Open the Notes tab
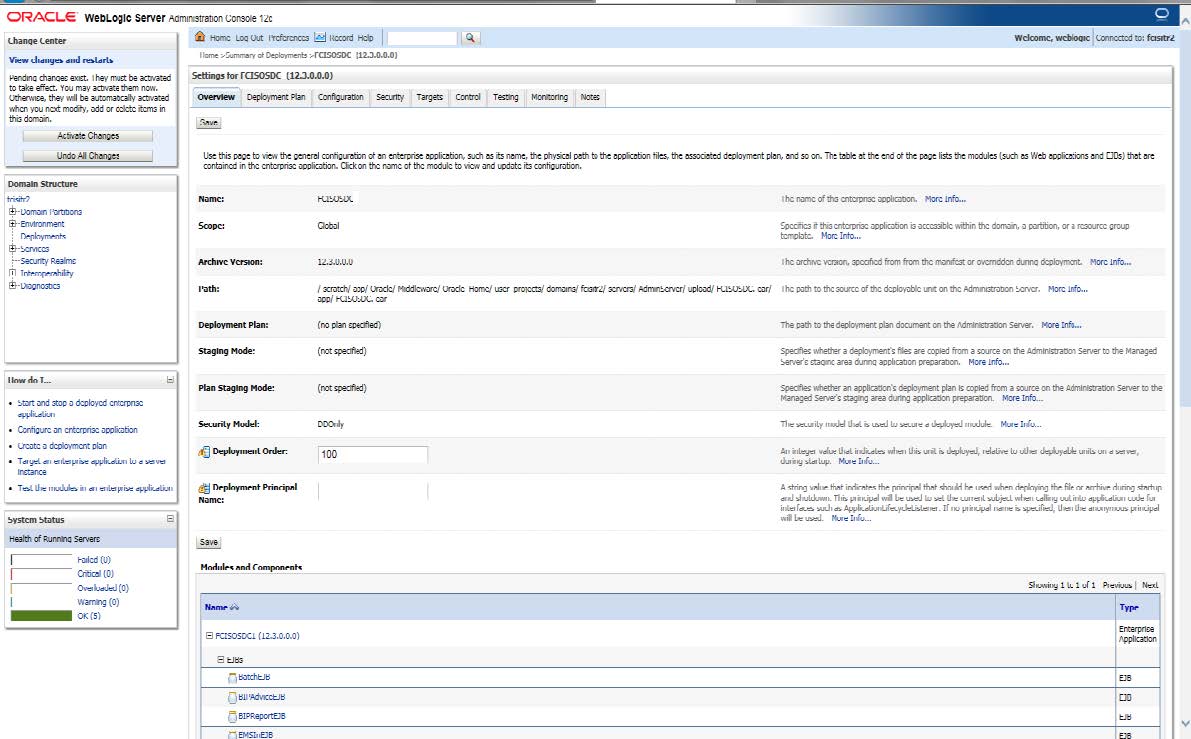 click(x=590, y=97)
